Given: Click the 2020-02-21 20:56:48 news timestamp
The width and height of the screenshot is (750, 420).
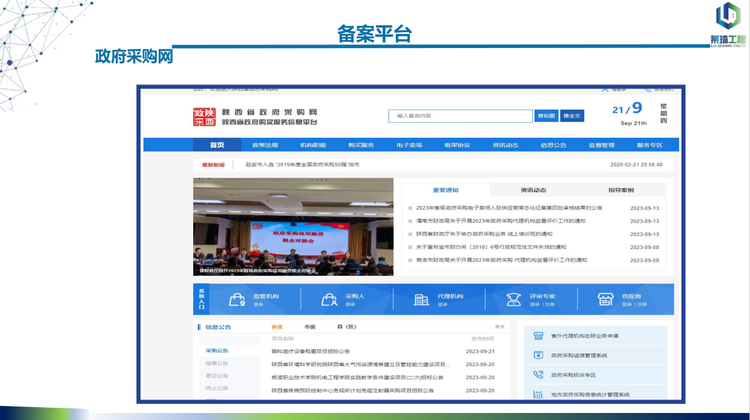Looking at the screenshot, I should click(636, 165).
